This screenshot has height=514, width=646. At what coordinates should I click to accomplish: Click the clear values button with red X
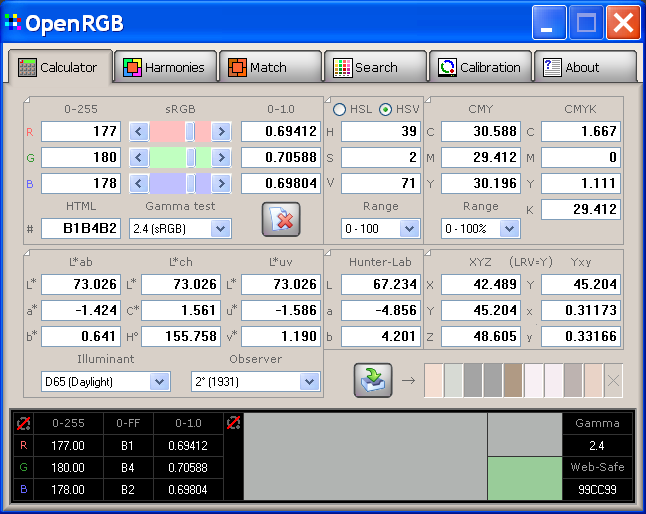tap(281, 219)
